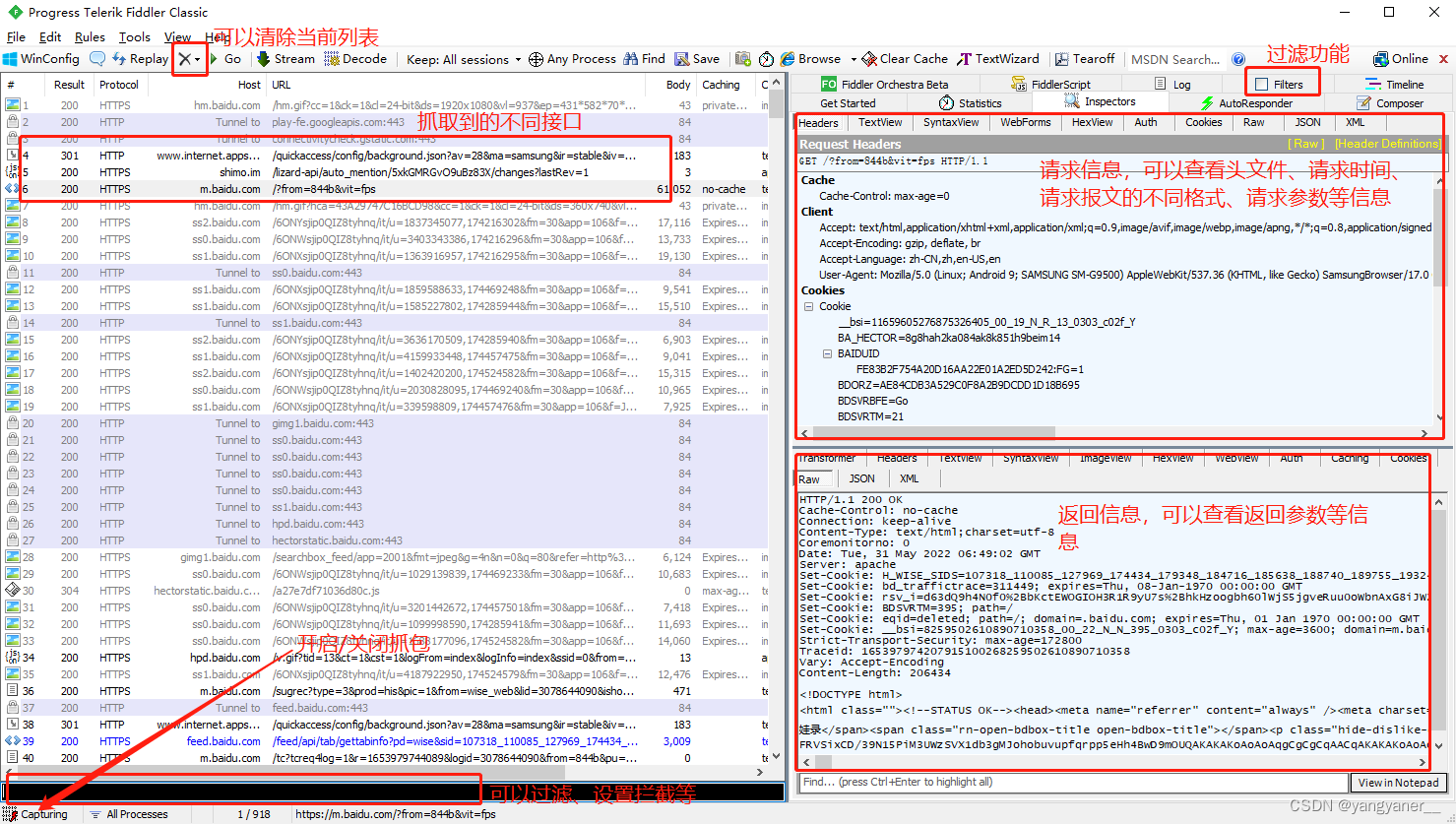Click inside the MSDN Search field

[x=1175, y=59]
